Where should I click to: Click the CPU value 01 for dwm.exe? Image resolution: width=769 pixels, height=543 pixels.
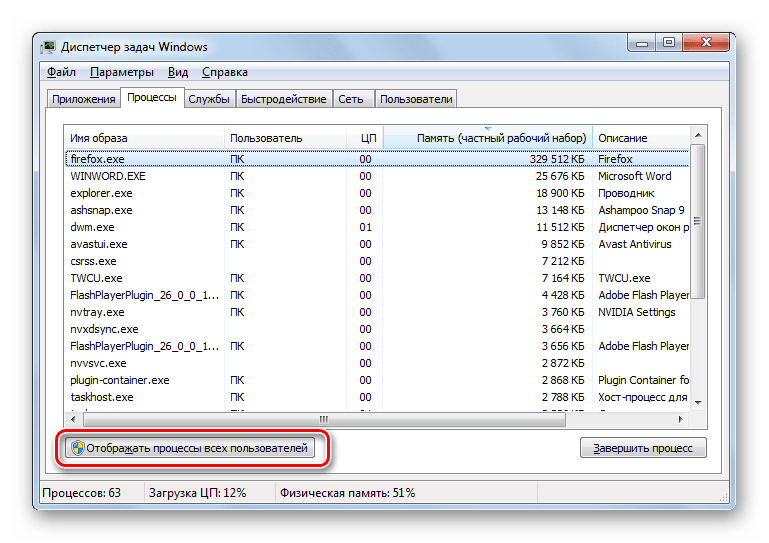point(365,227)
